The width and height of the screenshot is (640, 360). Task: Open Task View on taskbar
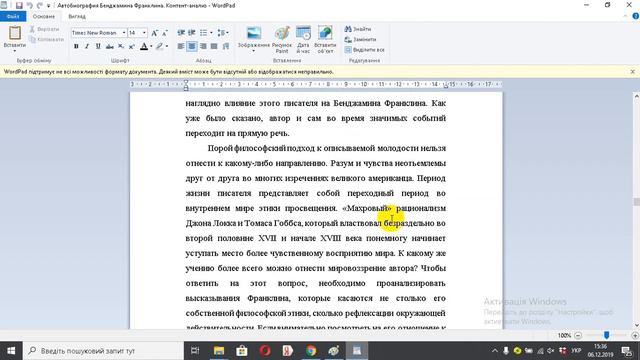tap(195, 351)
